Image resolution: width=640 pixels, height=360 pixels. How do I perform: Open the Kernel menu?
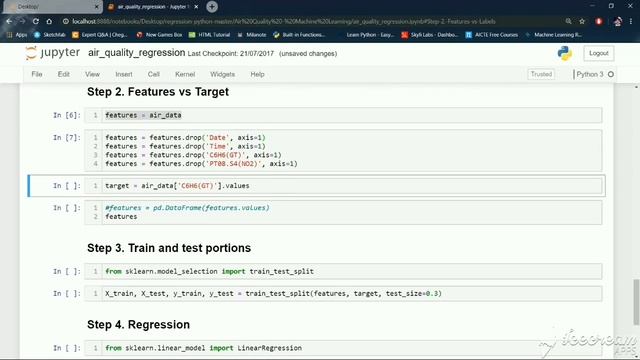tap(185, 74)
